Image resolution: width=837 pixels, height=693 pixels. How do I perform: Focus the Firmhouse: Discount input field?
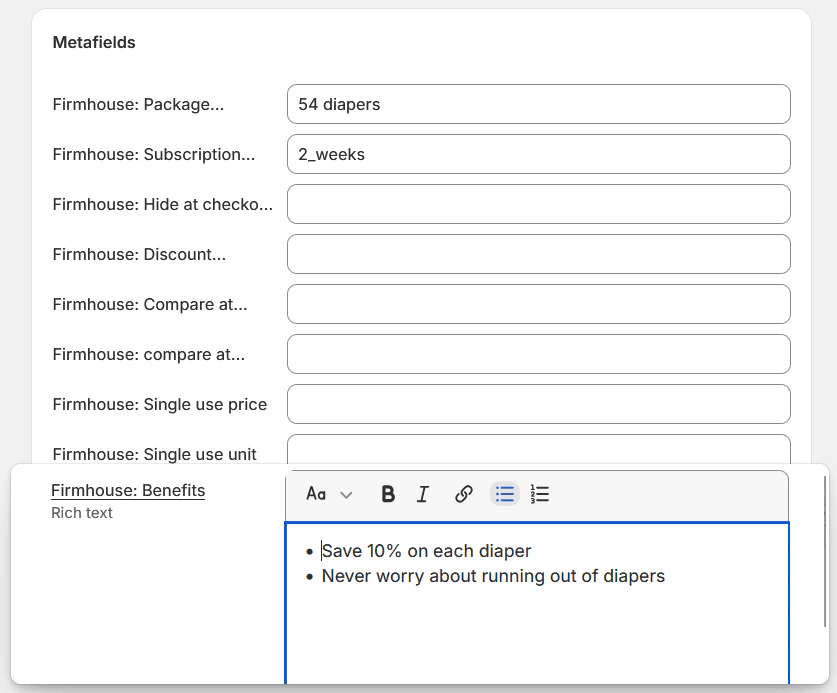[539, 254]
